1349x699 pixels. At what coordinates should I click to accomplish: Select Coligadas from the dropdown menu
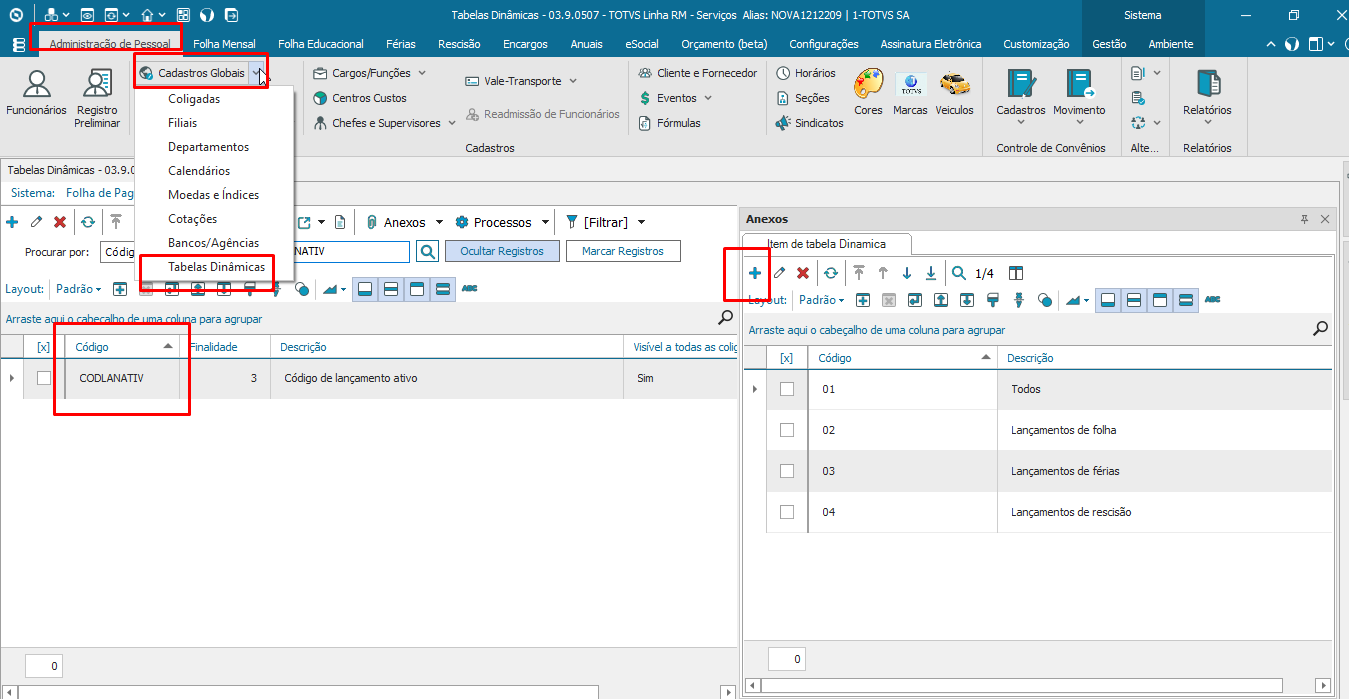pyautogui.click(x=194, y=99)
